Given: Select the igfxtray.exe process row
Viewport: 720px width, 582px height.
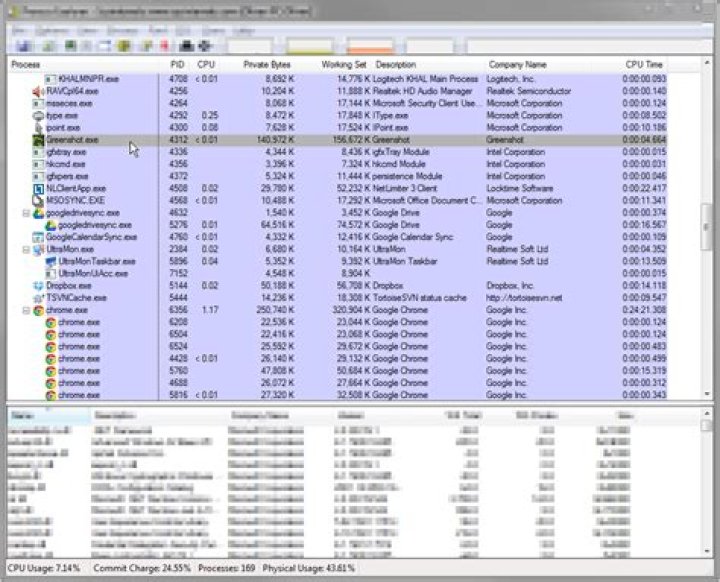Looking at the screenshot, I should pyautogui.click(x=338, y=152).
